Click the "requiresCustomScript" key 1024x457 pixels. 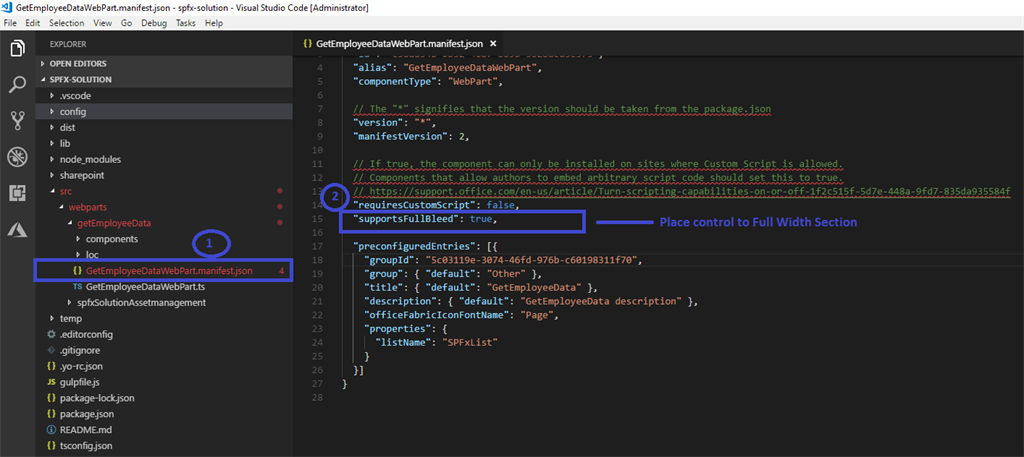[x=415, y=205]
